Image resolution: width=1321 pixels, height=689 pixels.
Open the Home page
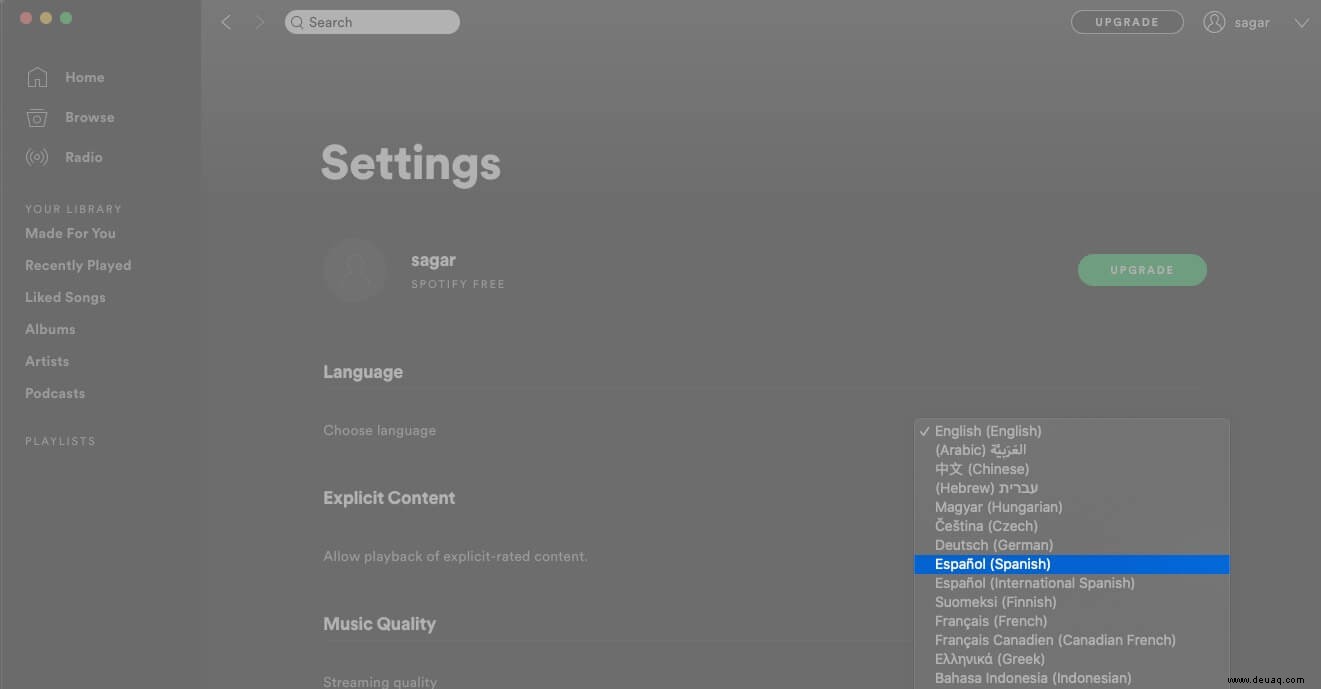pyautogui.click(x=65, y=77)
